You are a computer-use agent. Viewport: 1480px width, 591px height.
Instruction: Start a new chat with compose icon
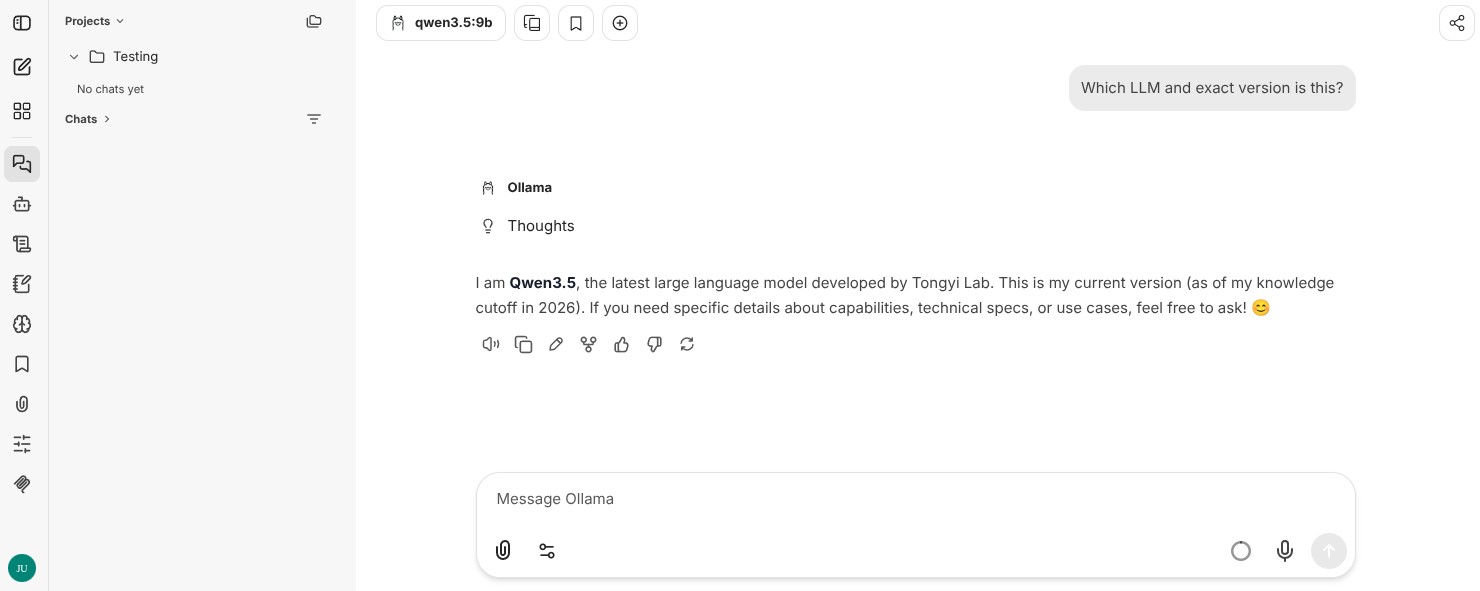[22, 67]
